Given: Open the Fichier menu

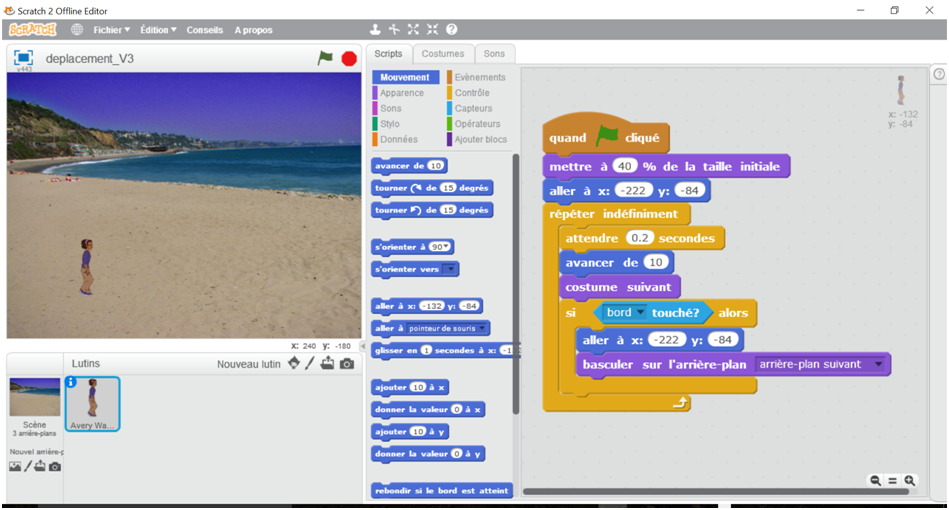Looking at the screenshot, I should 111,30.
